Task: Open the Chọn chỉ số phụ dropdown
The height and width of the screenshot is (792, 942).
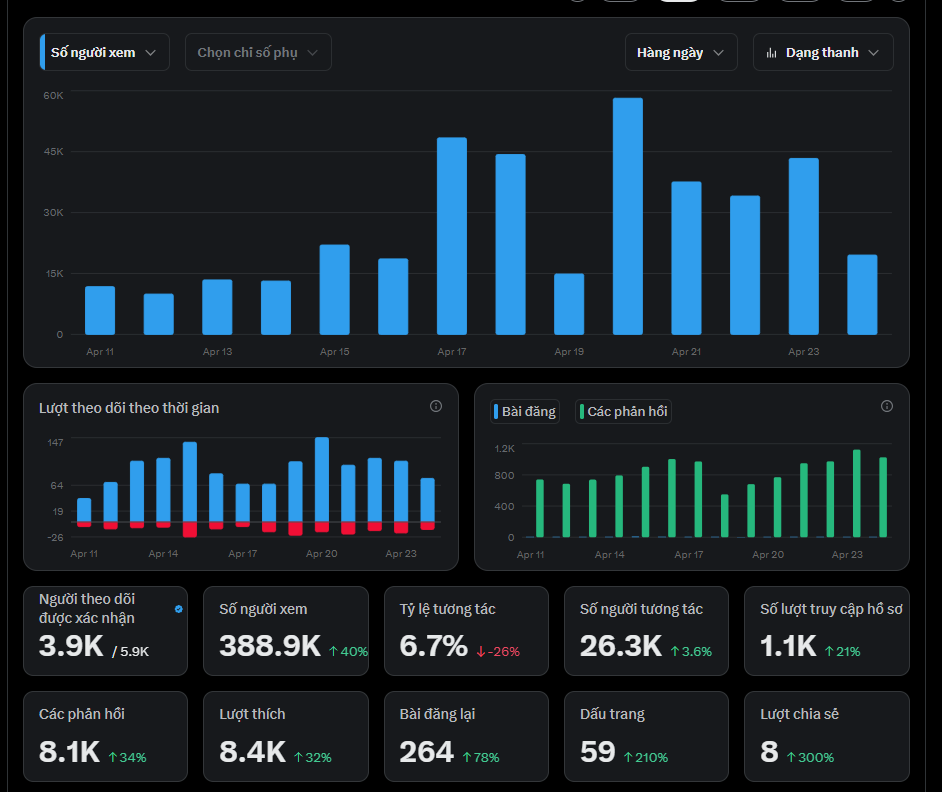Action: 258,52
